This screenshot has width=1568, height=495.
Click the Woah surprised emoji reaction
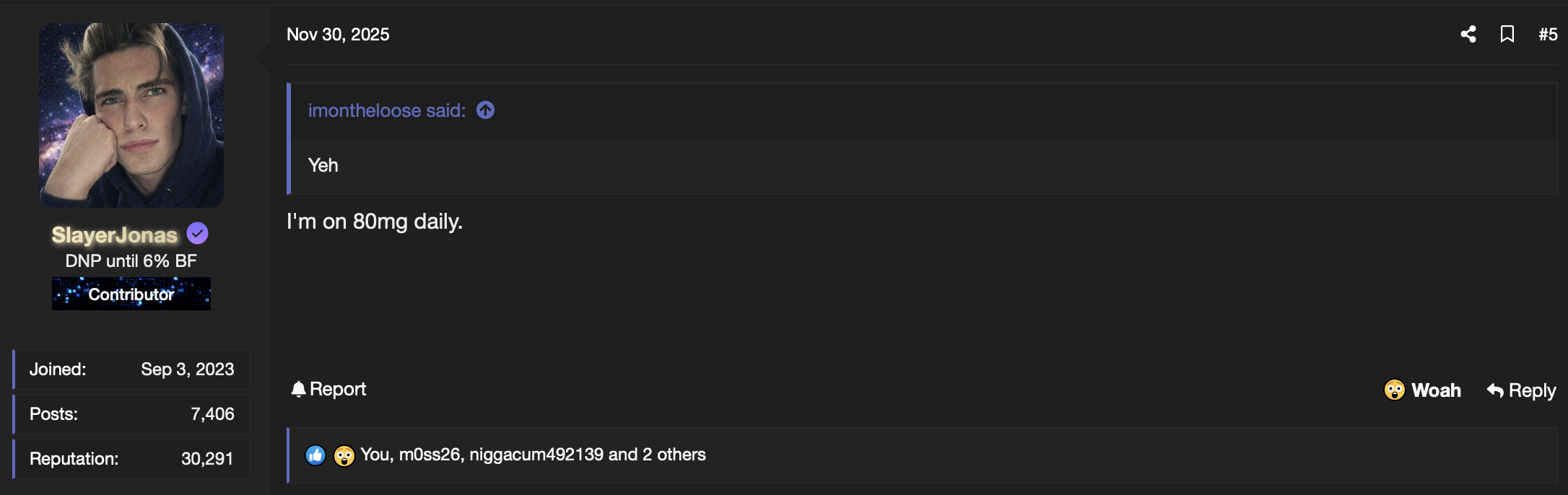point(1393,390)
